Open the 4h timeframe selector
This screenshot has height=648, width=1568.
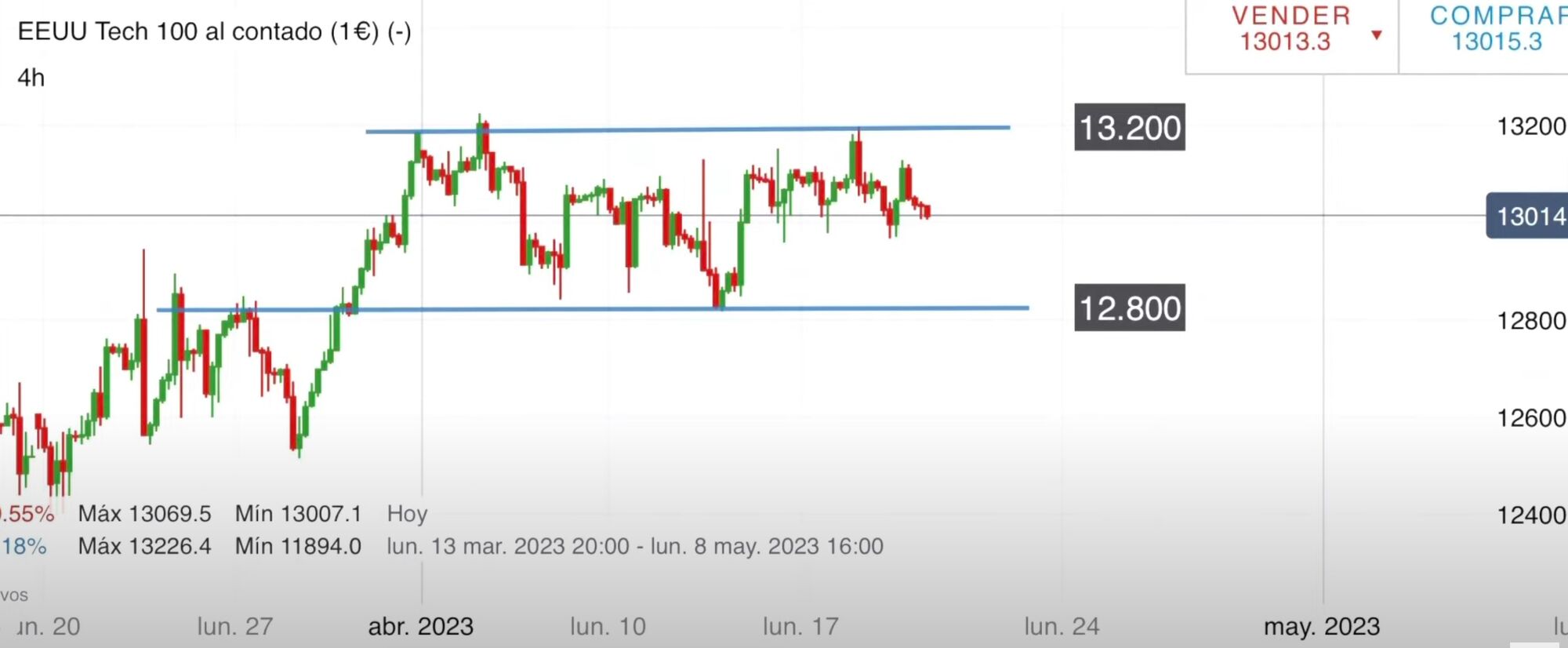pyautogui.click(x=31, y=78)
